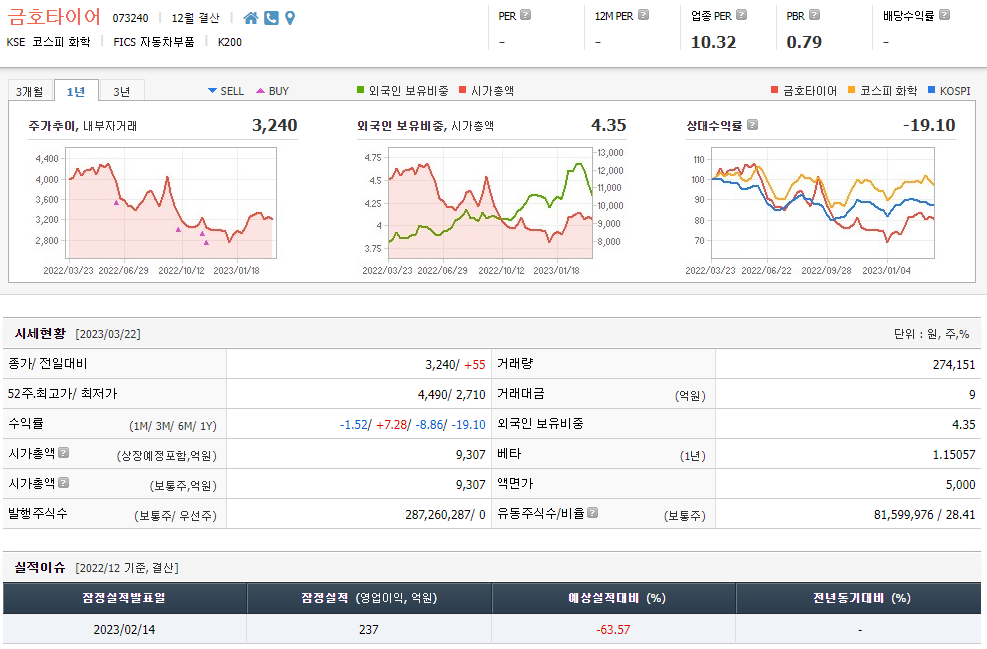
Task: Click the green 외국인 보유비중 legend swatch
Action: click(x=361, y=90)
